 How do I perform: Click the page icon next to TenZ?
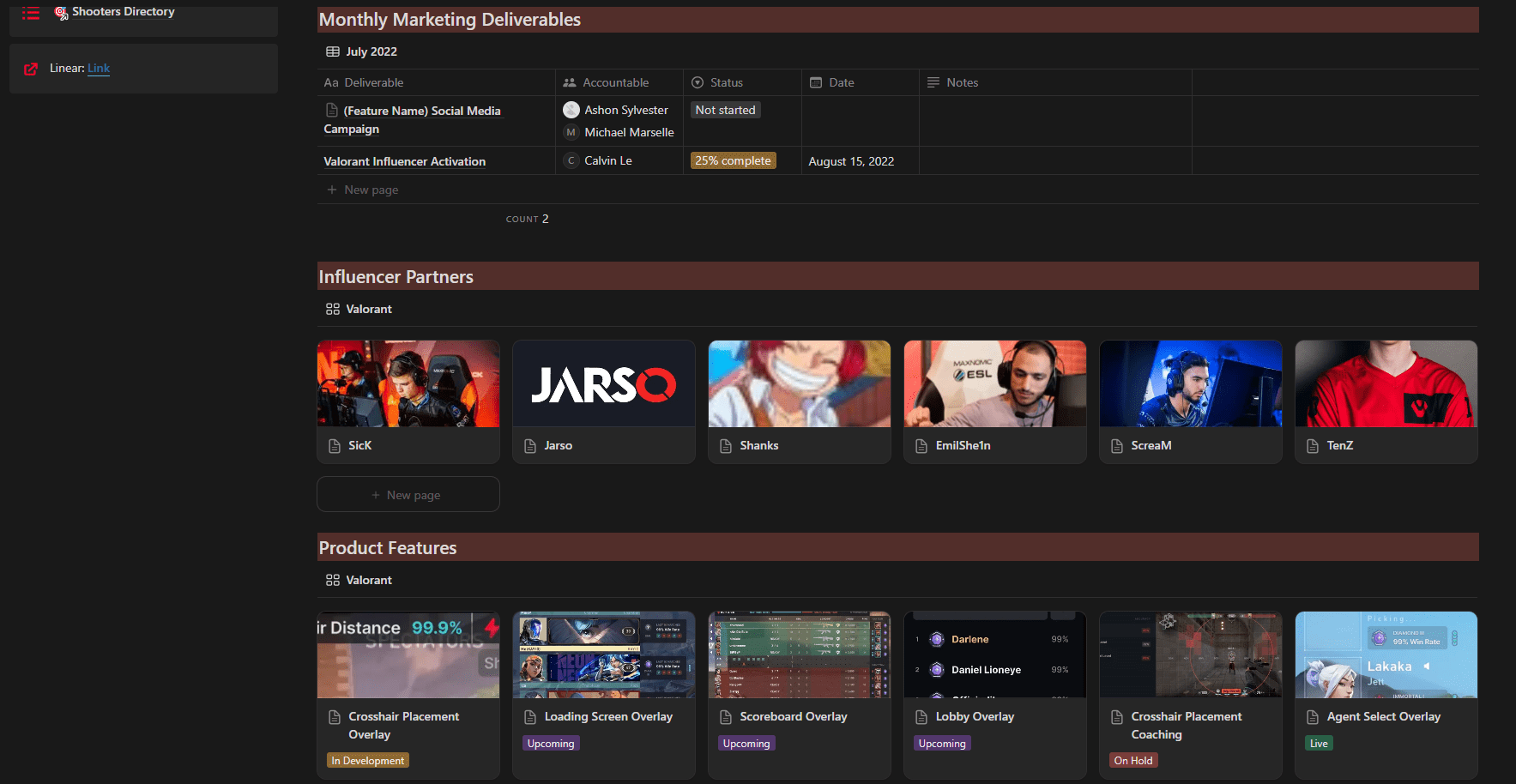pos(1313,446)
